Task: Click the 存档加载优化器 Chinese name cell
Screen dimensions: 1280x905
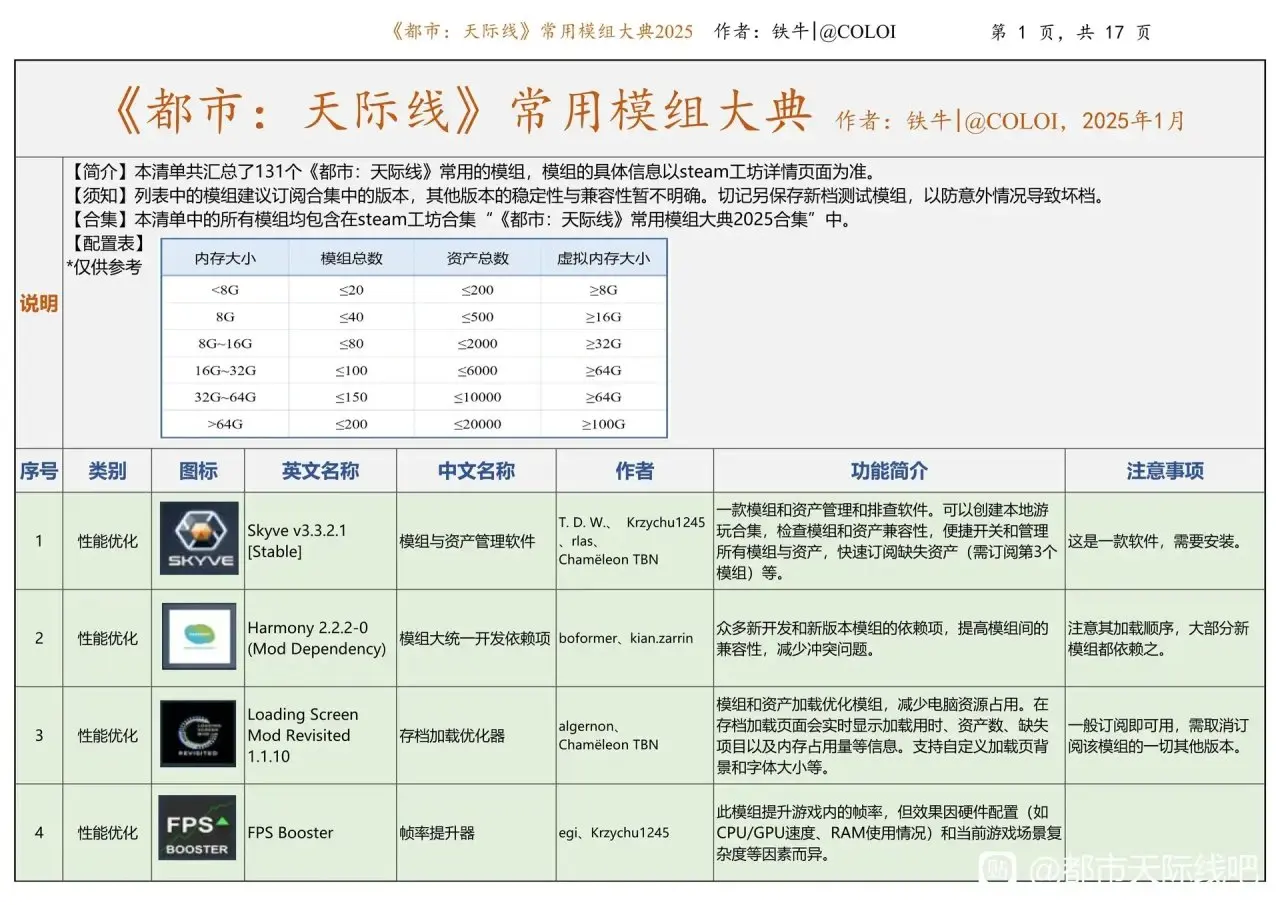Action: (452, 735)
